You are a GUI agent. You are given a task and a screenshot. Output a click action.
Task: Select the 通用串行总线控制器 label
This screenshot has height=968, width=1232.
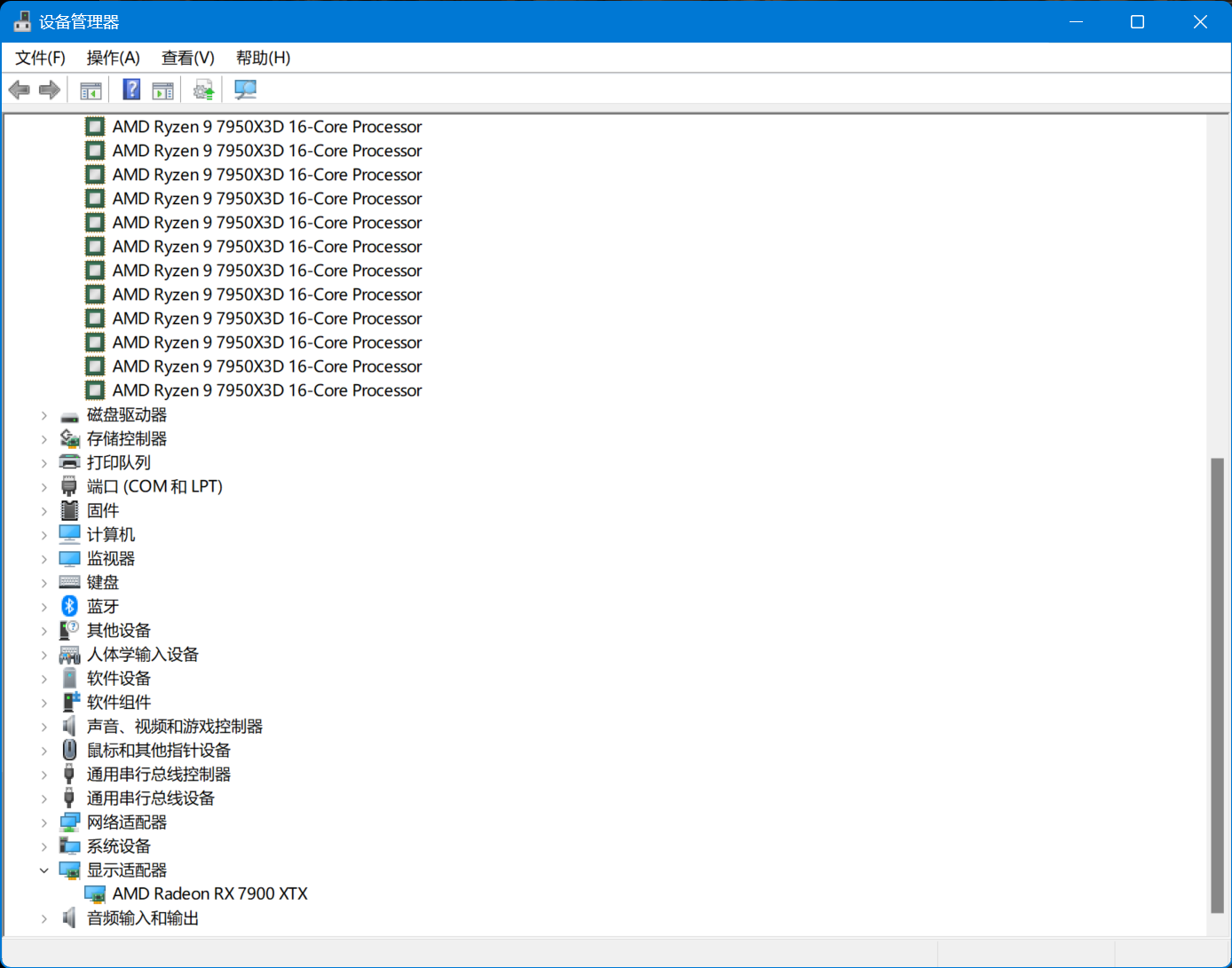pos(159,775)
